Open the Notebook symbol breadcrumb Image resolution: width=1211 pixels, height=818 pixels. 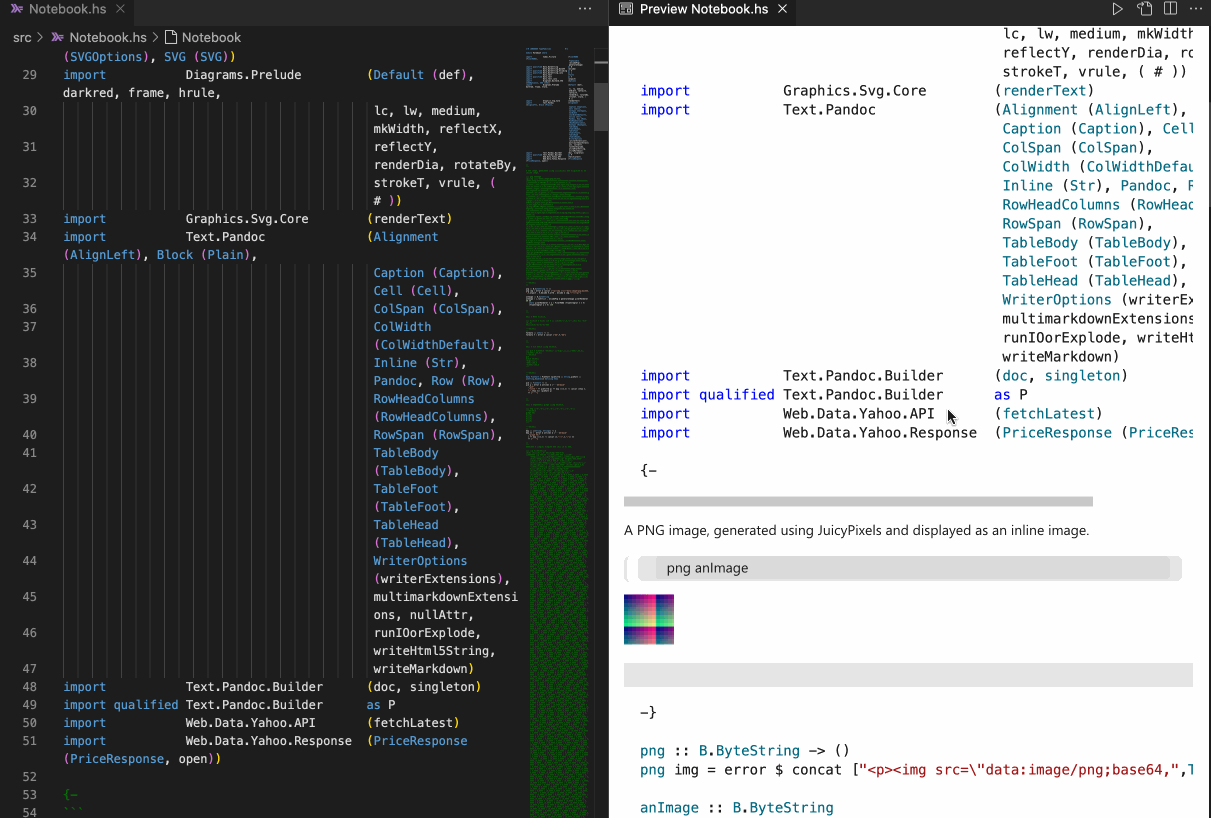tap(211, 37)
